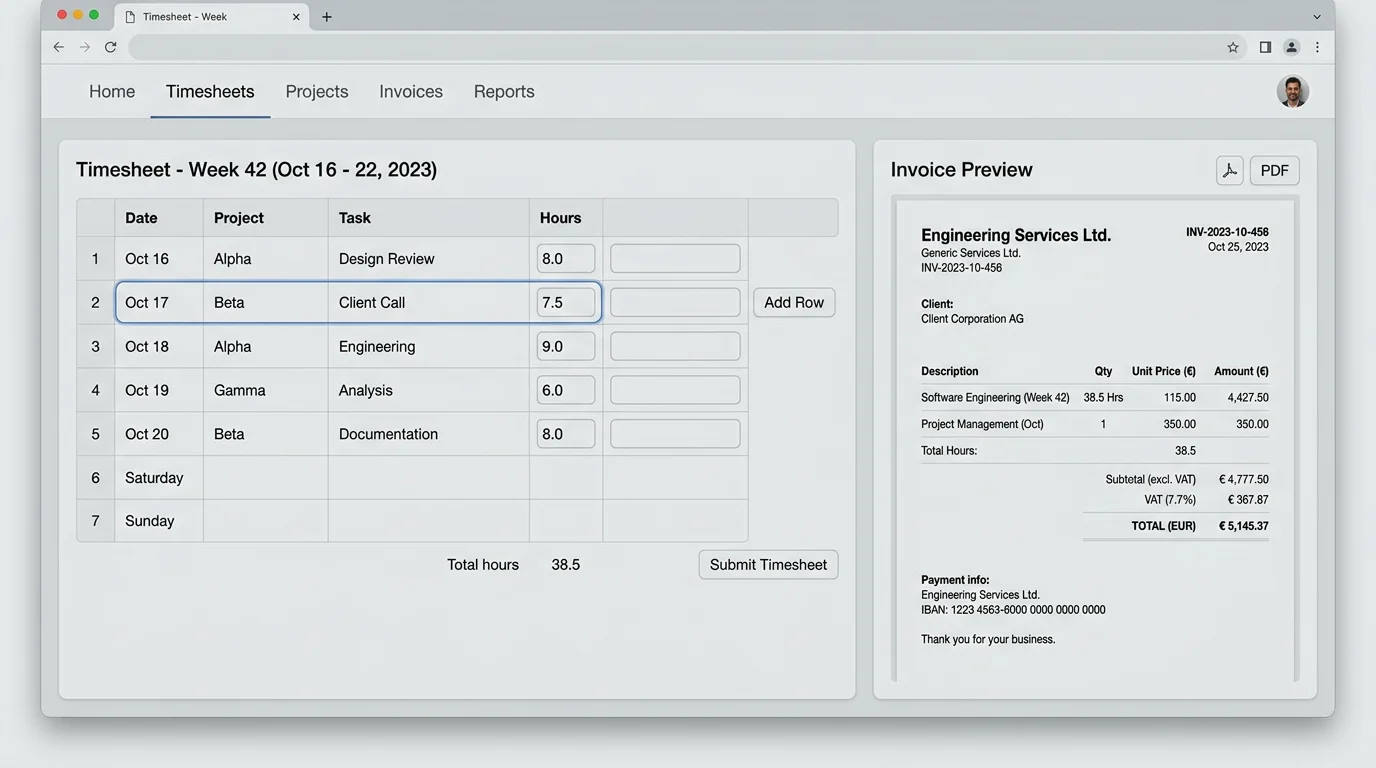Open Chrome's three-dot menu
The image size is (1376, 768).
point(1318,47)
